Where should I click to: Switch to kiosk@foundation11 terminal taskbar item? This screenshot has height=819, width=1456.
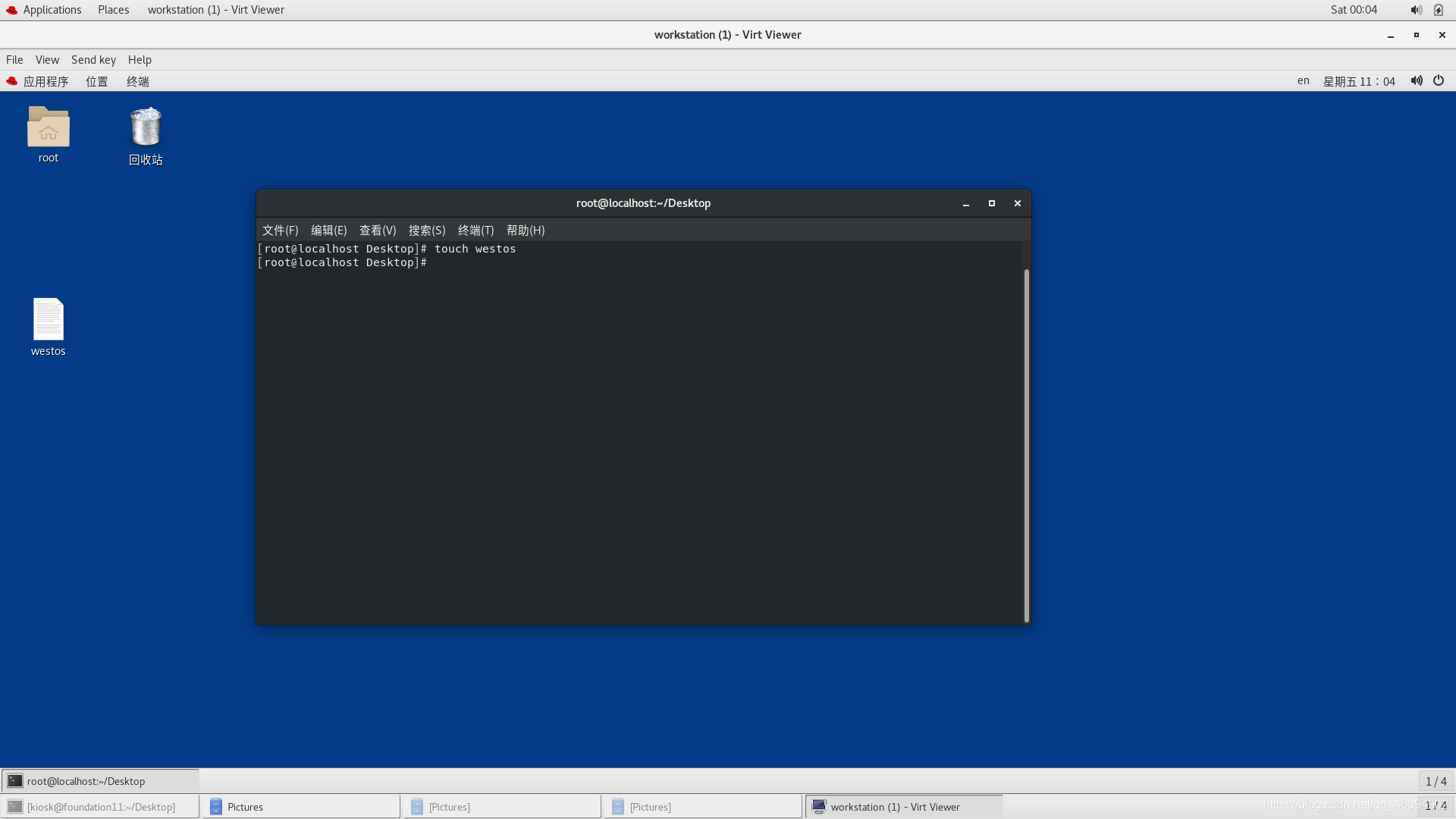(100, 807)
